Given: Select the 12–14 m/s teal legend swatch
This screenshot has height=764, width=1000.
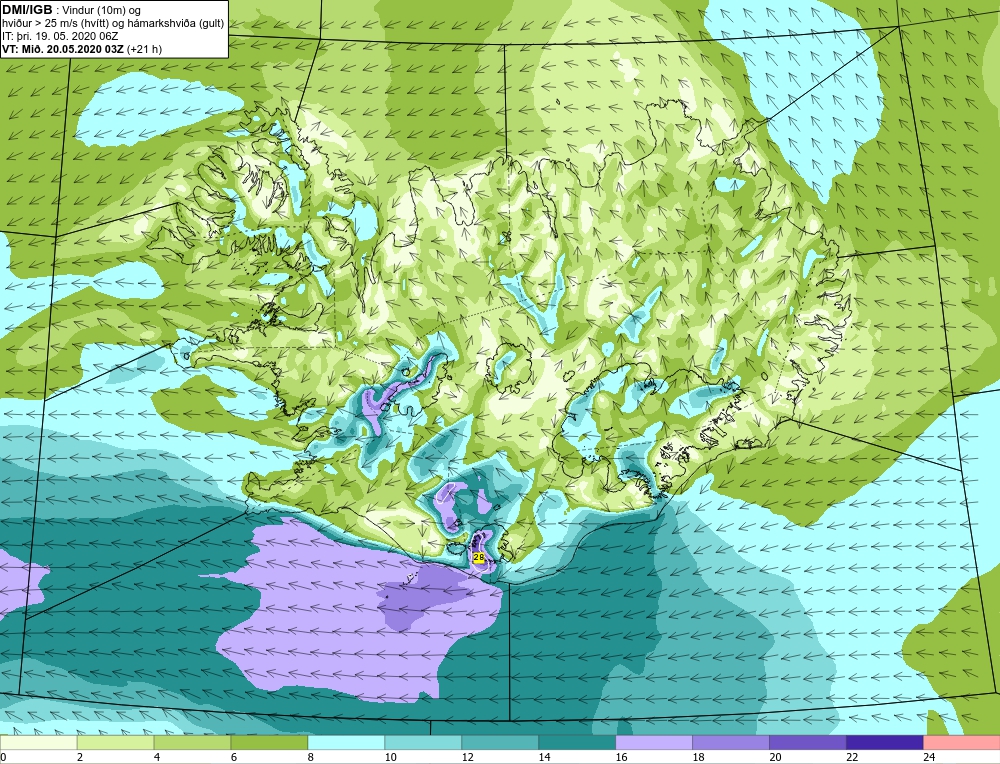Looking at the screenshot, I should (500, 742).
